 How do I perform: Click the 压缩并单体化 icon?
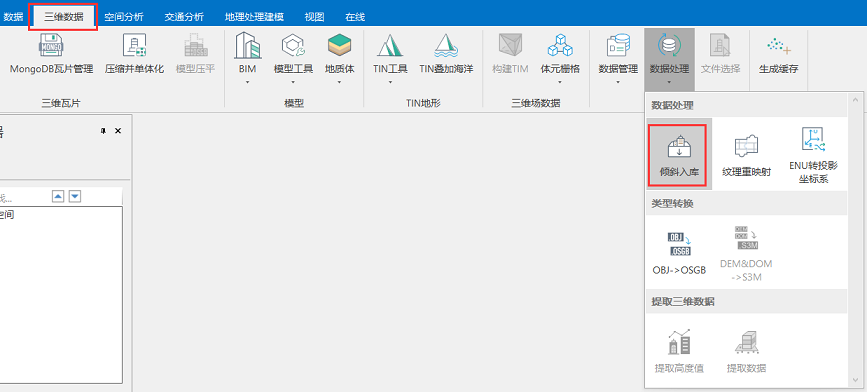click(x=134, y=54)
